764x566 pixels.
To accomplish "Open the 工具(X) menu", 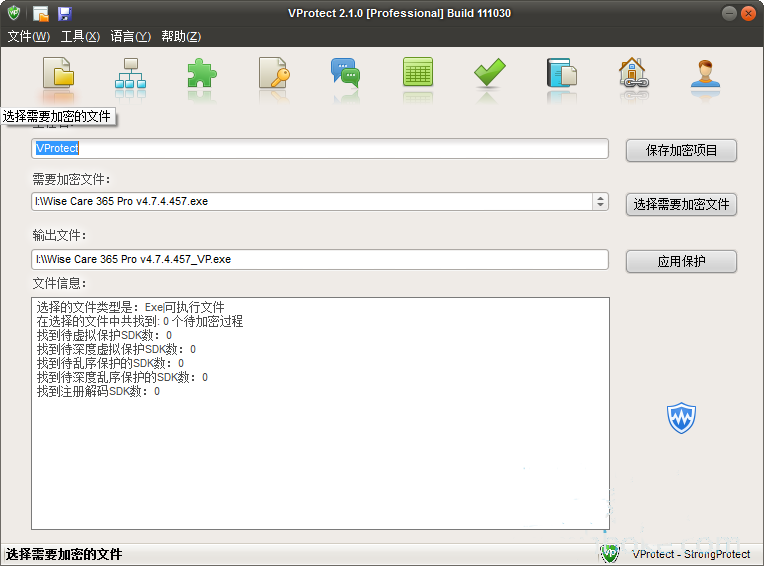I will point(80,36).
